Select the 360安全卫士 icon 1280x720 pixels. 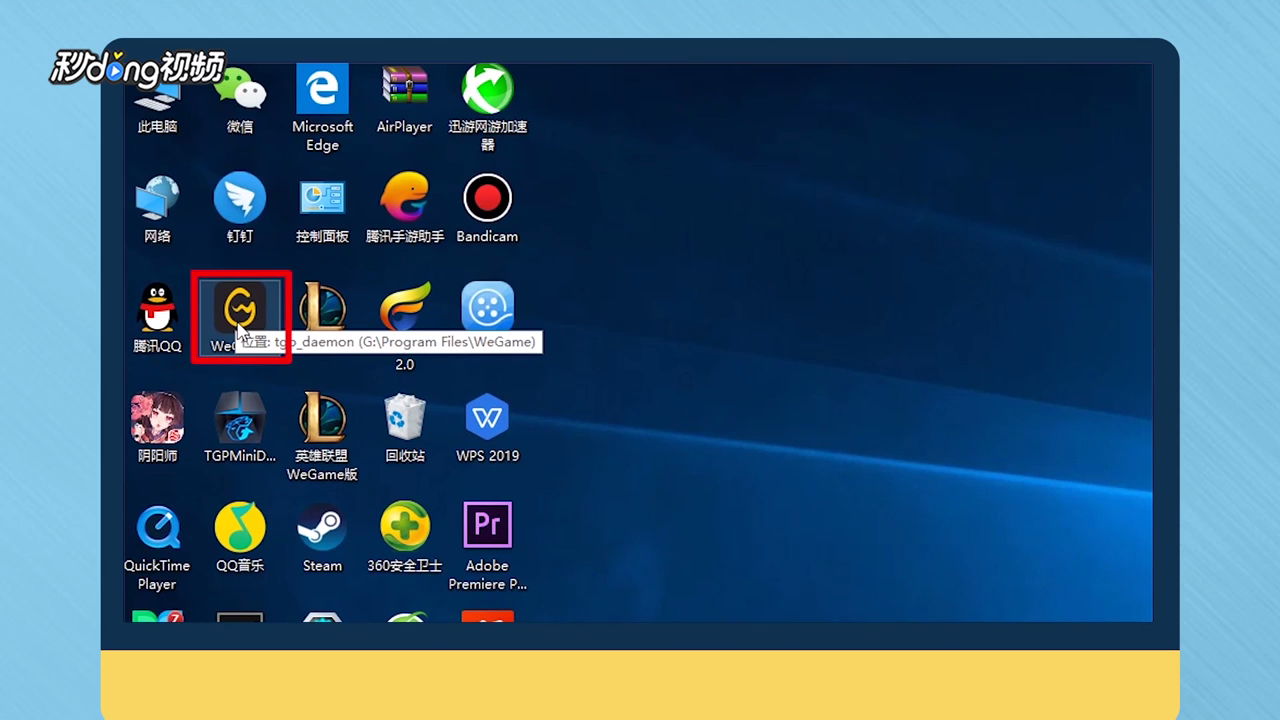click(x=404, y=527)
